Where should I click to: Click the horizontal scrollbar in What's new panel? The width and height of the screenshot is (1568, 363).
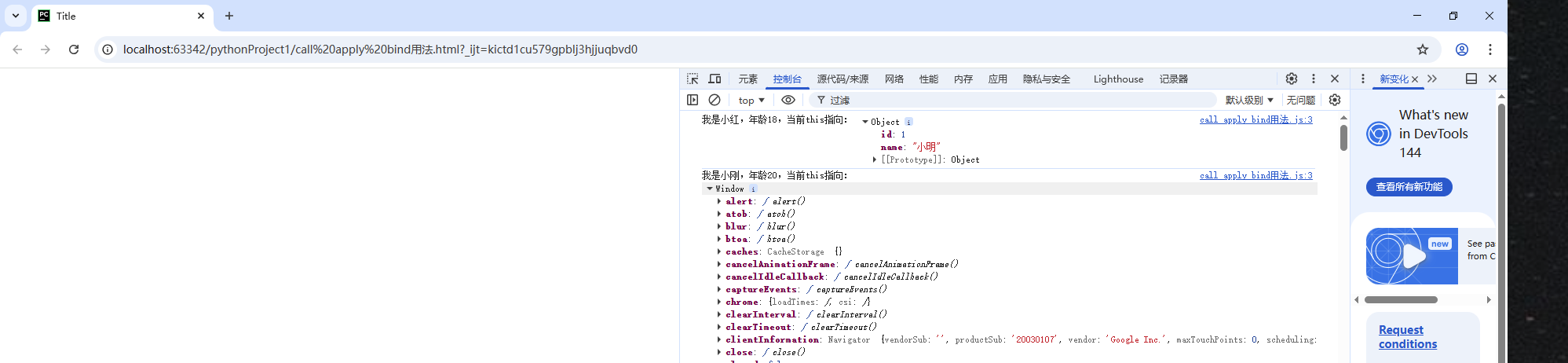pyautogui.click(x=1401, y=299)
